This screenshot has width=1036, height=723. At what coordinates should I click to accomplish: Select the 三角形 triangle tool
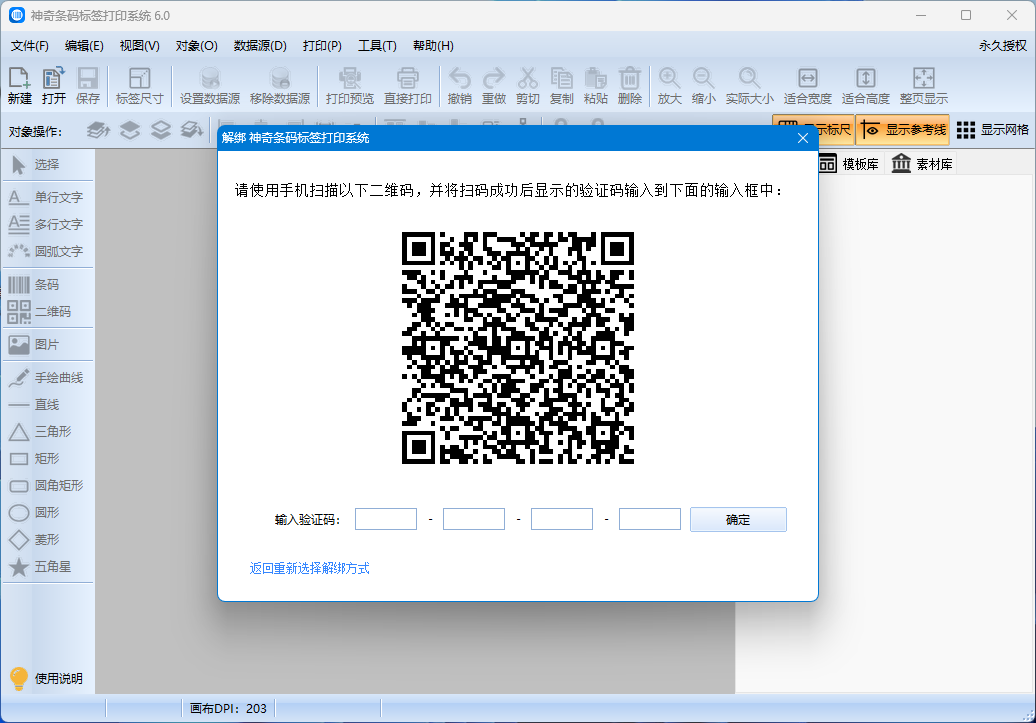click(x=48, y=432)
